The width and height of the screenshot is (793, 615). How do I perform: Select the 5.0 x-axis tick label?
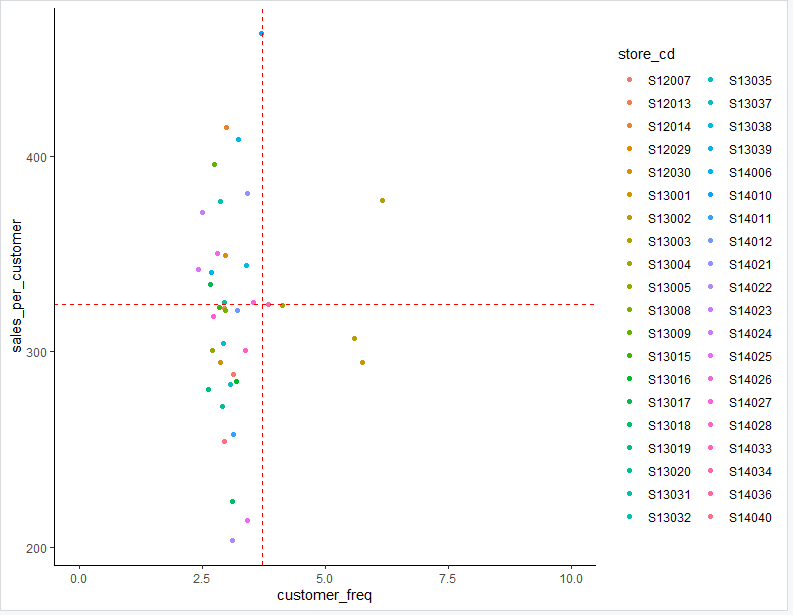click(325, 579)
